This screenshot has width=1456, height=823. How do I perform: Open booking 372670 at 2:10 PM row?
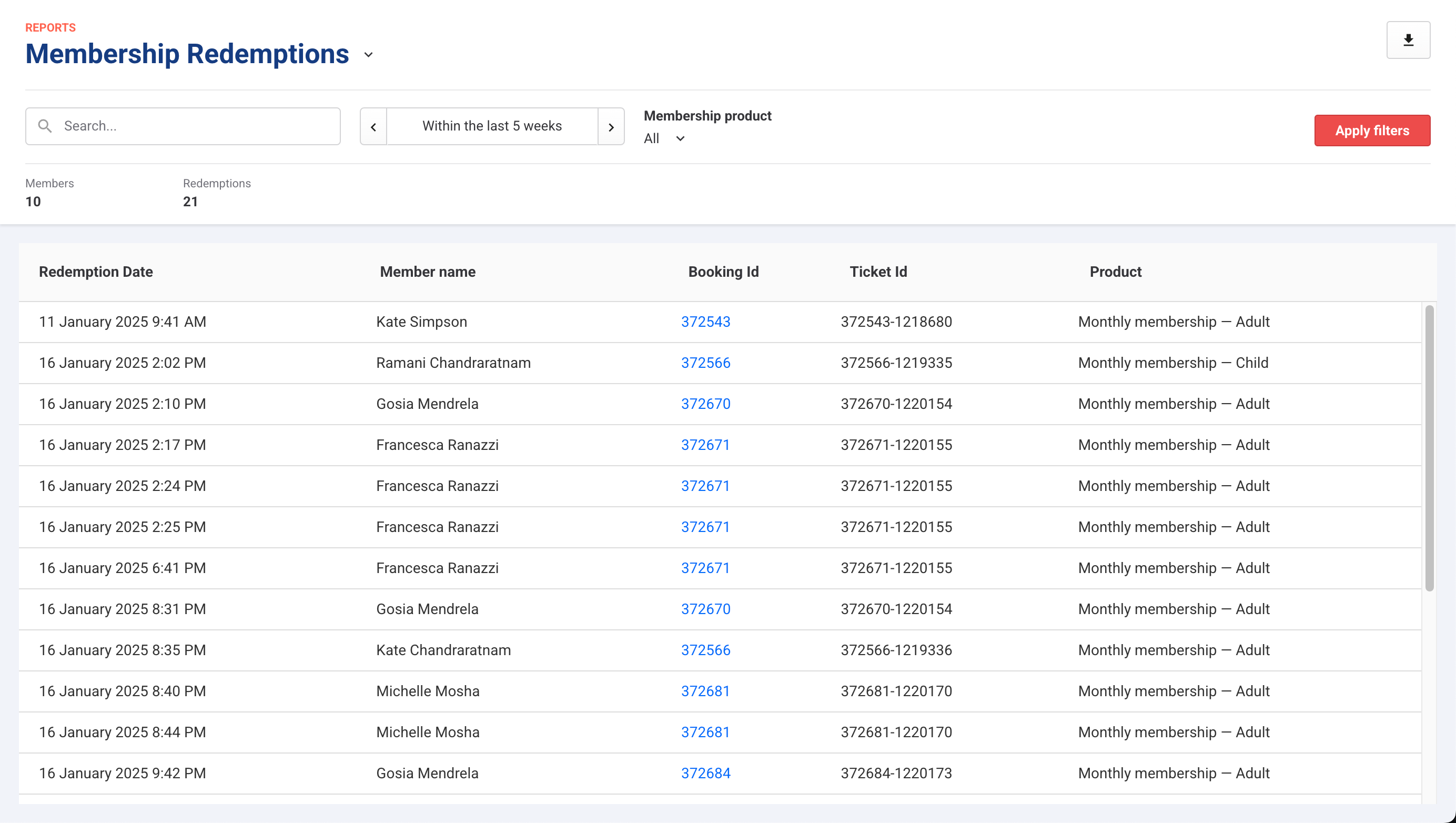[x=705, y=404]
